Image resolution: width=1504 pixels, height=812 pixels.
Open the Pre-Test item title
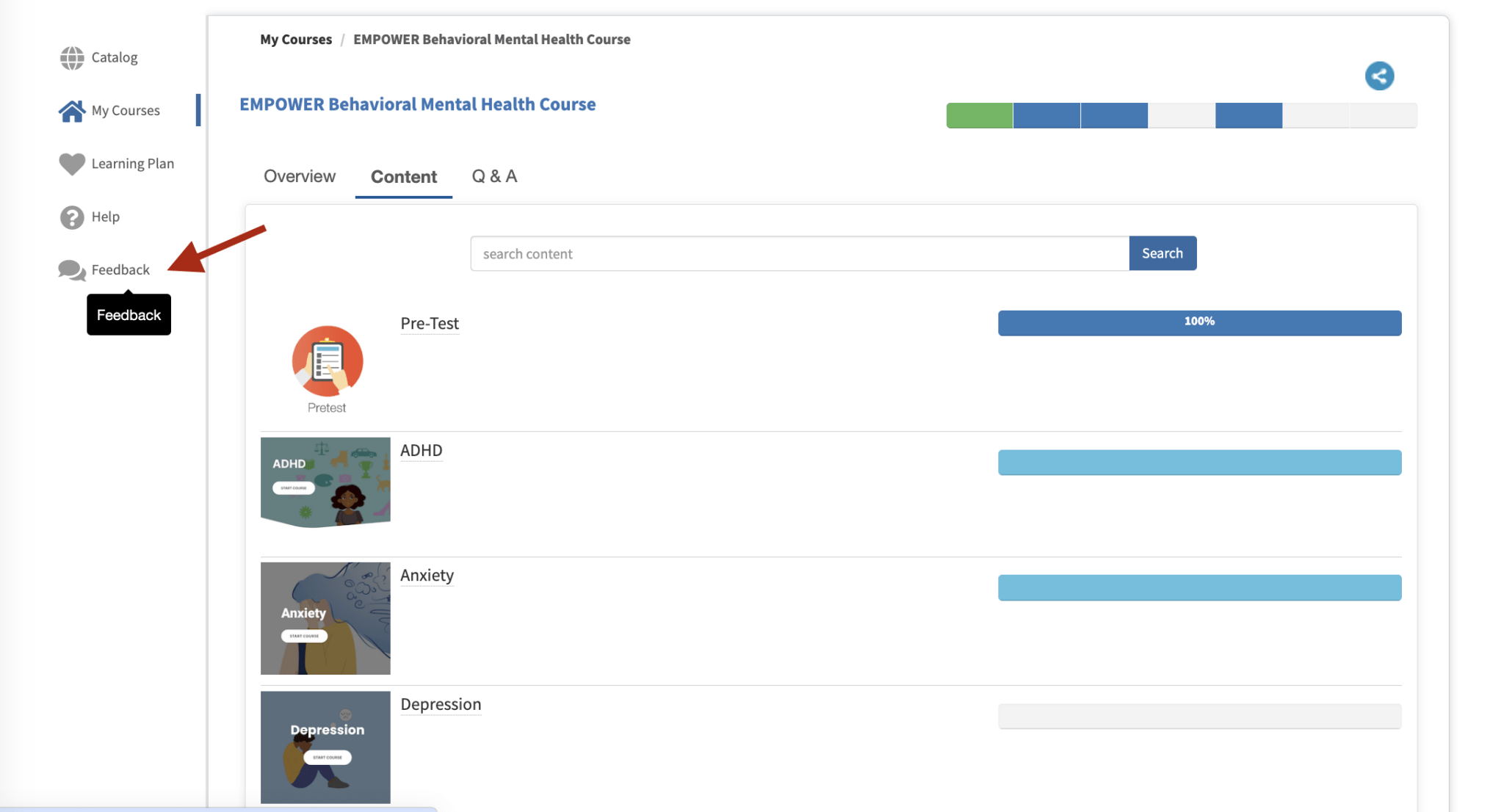click(x=430, y=323)
